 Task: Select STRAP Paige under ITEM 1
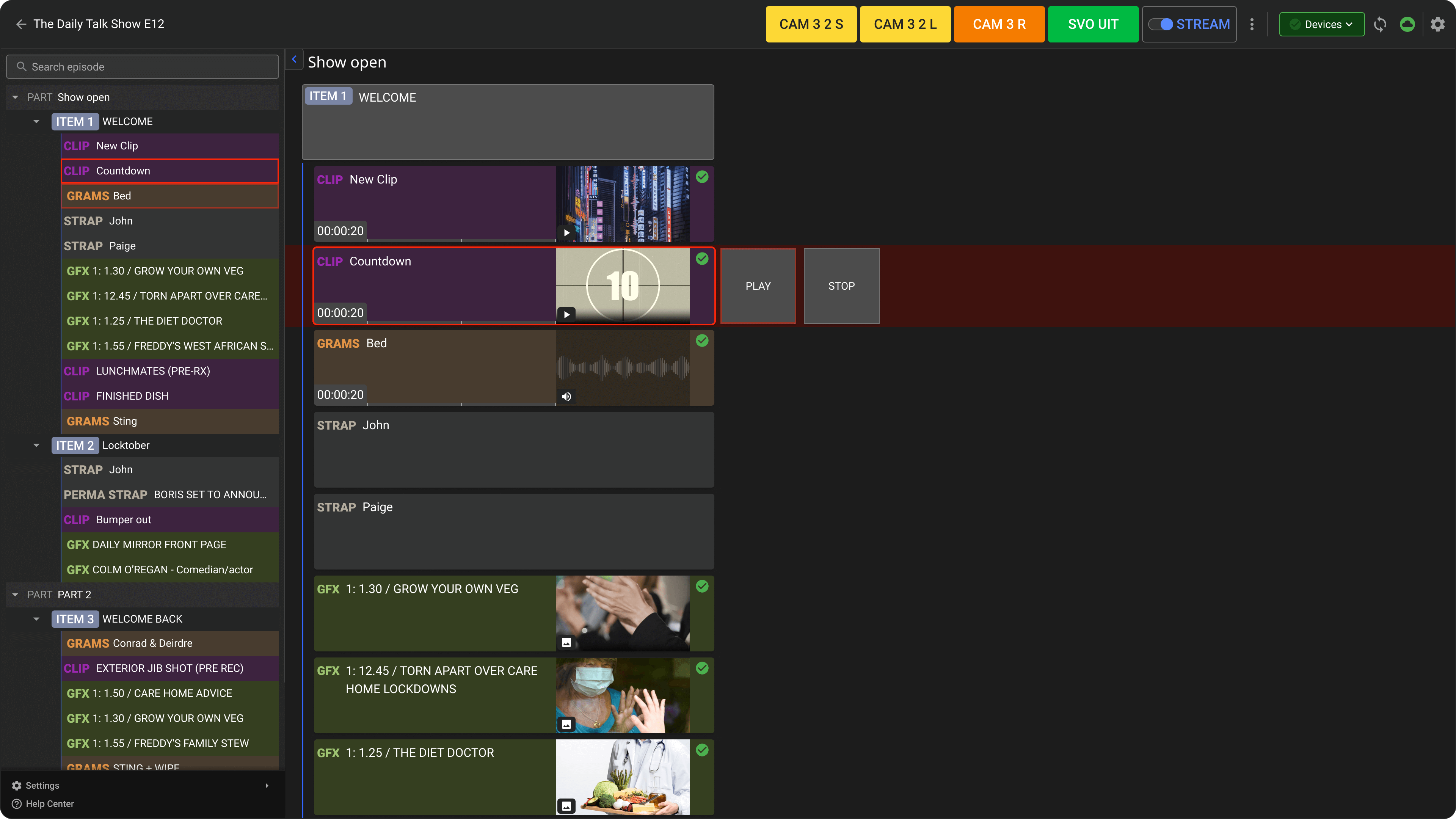[169, 246]
